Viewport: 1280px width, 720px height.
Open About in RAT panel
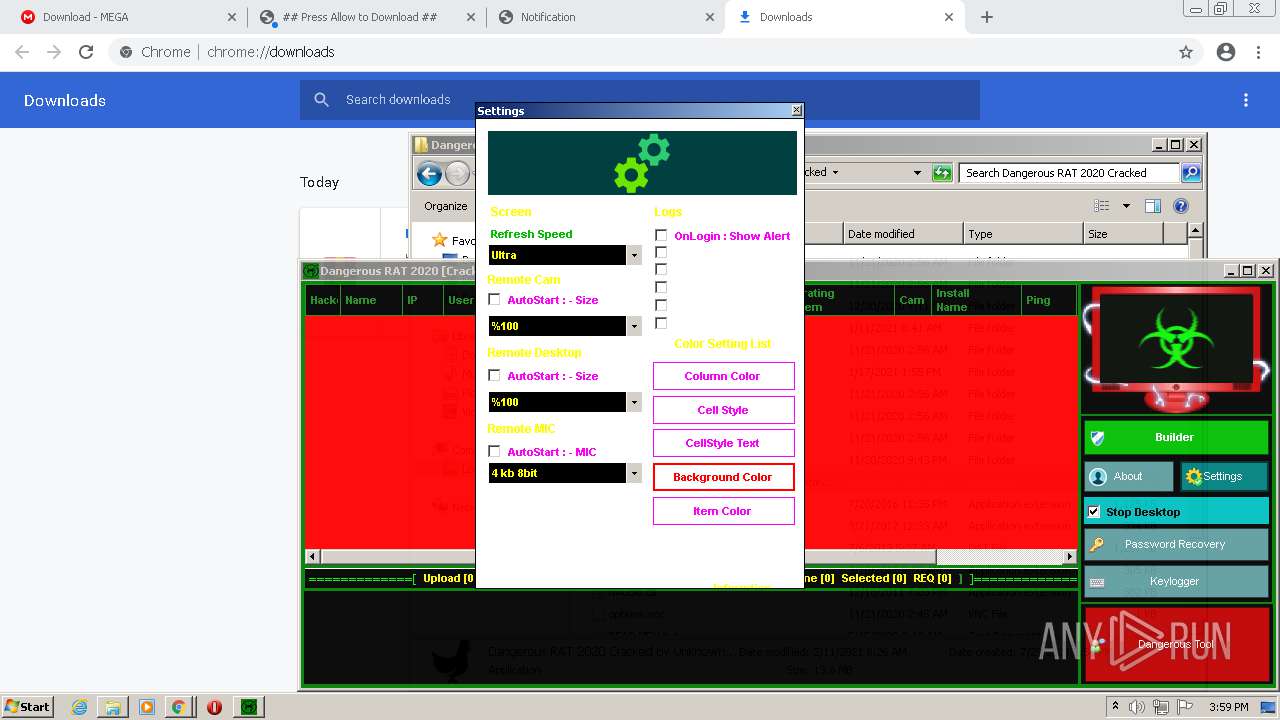pyautogui.click(x=1129, y=476)
